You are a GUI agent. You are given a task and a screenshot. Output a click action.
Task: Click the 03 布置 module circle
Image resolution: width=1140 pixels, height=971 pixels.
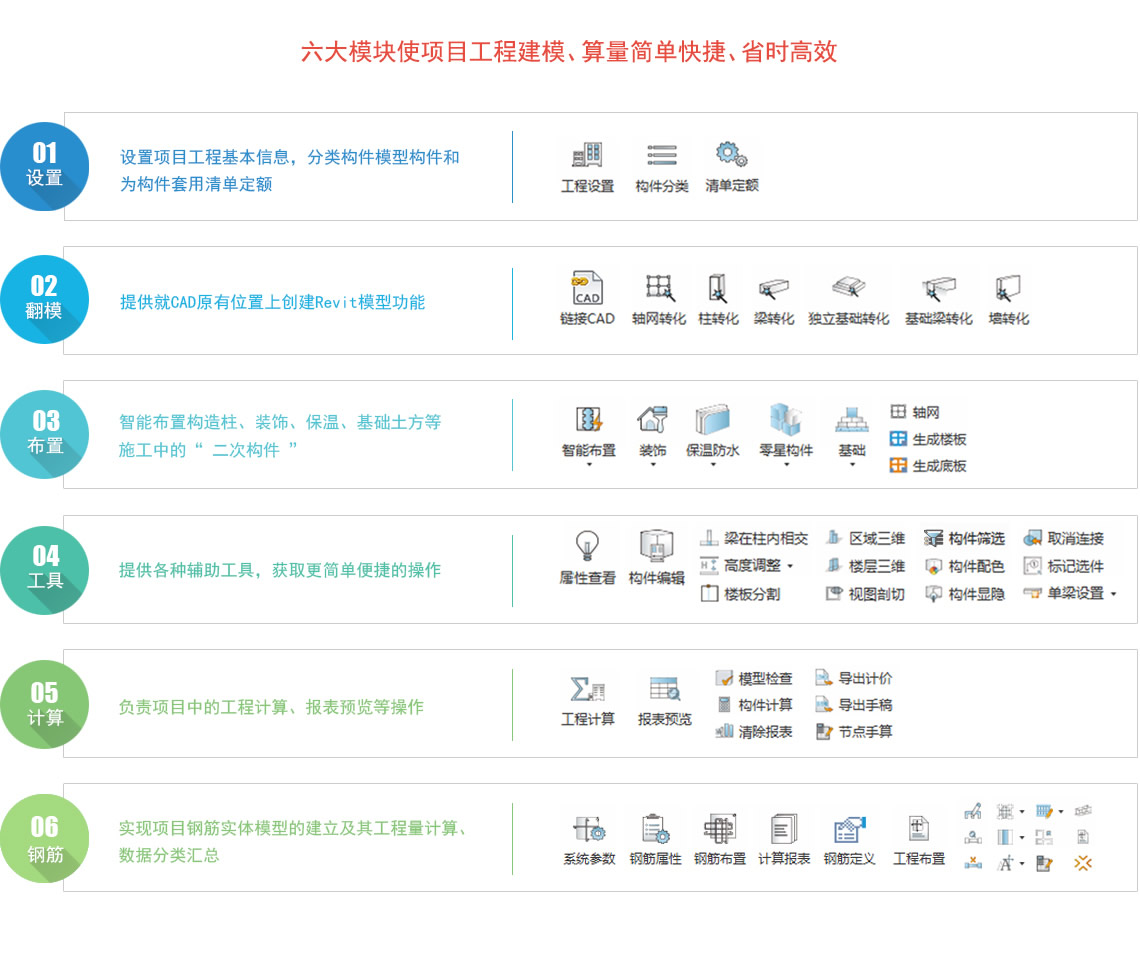click(x=44, y=435)
